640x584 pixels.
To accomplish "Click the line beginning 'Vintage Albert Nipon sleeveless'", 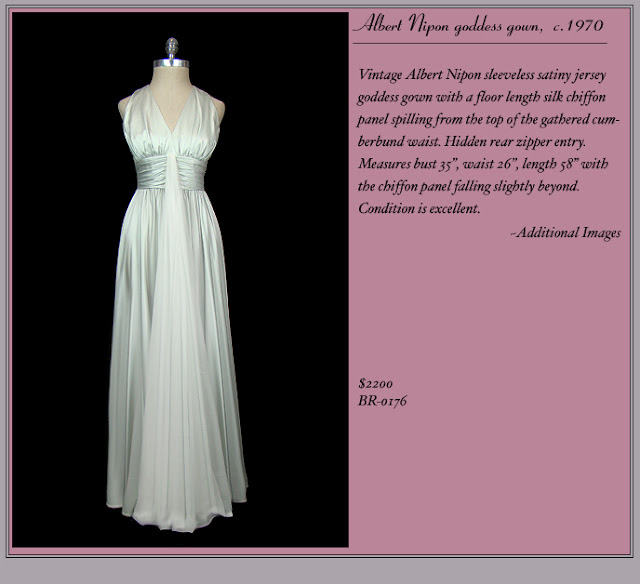I will coord(482,75).
